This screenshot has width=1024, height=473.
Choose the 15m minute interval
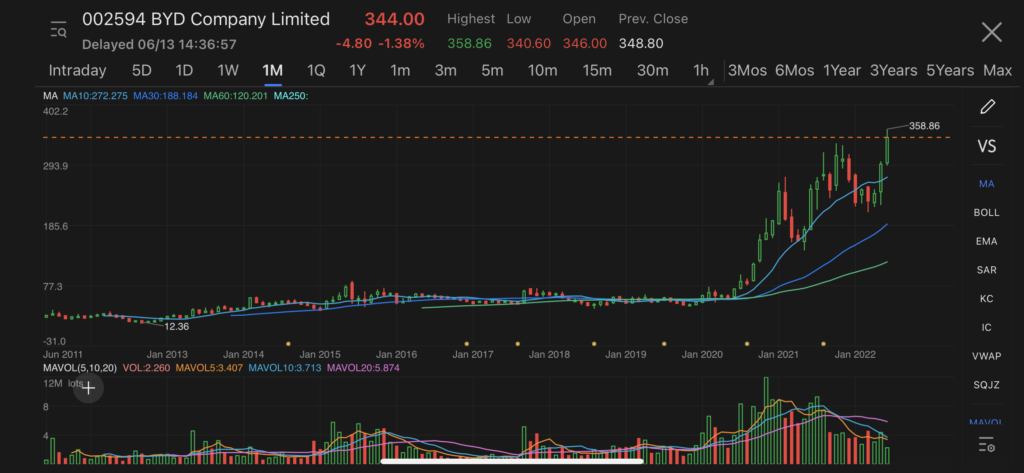tap(597, 71)
